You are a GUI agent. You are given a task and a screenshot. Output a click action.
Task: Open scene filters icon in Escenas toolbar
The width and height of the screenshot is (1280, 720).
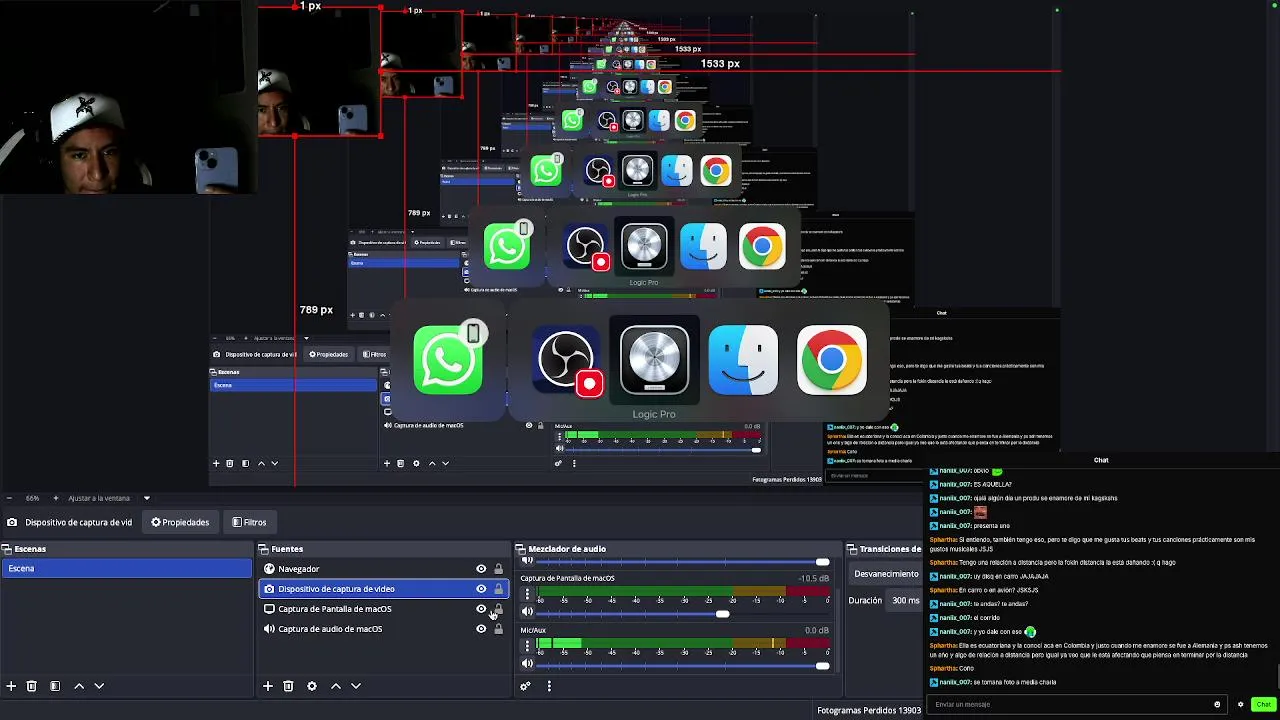[55, 686]
